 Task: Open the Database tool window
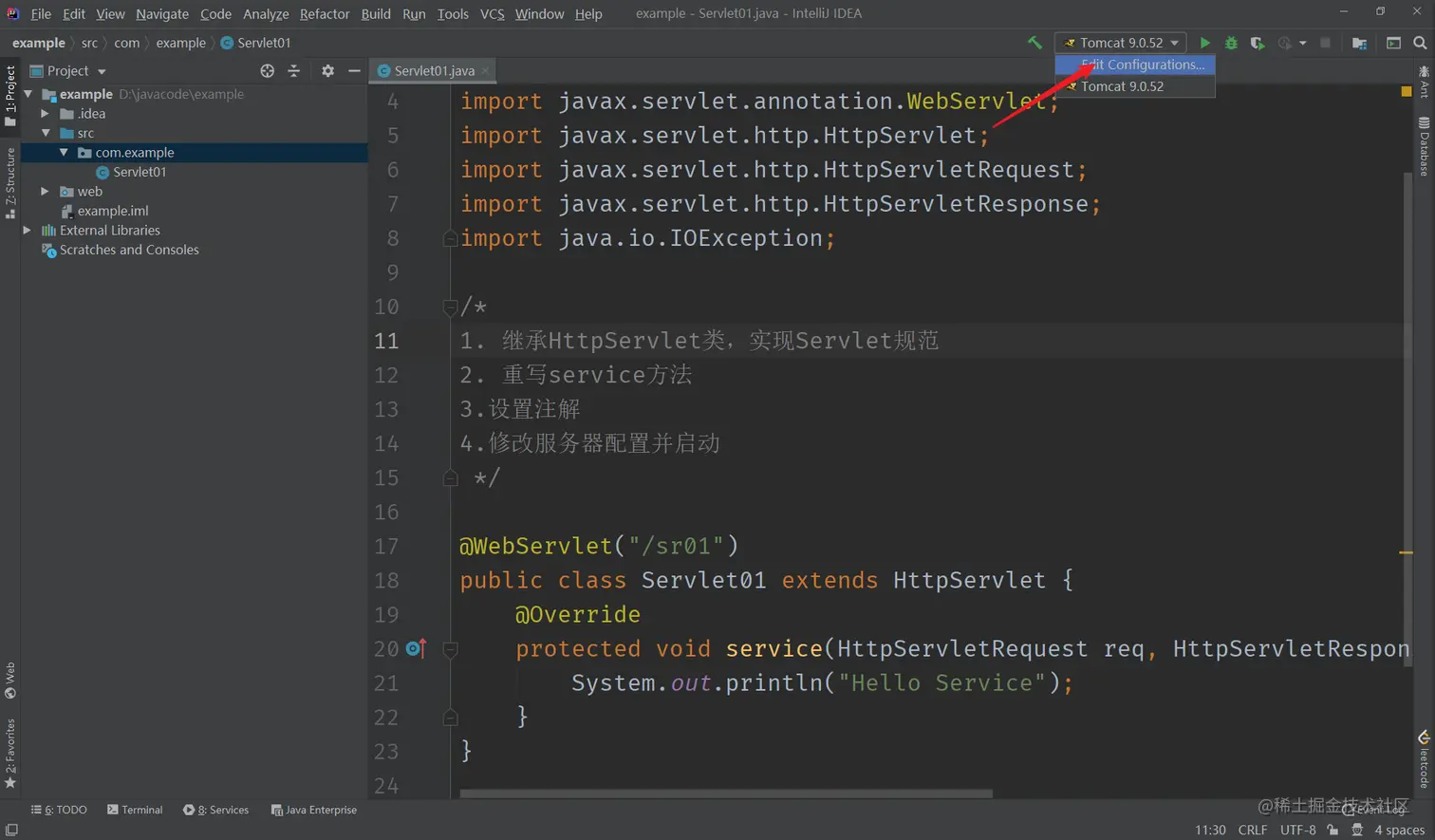tap(1424, 147)
